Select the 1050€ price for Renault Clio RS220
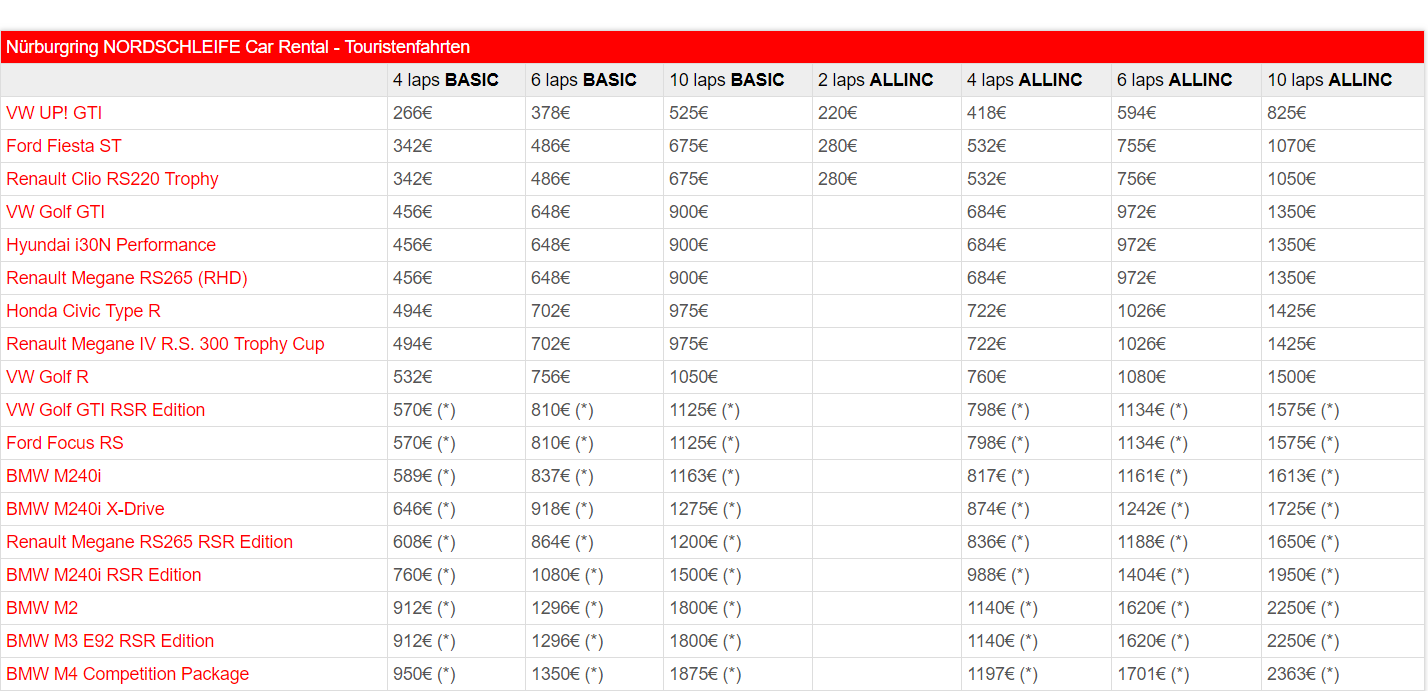This screenshot has height=691, width=1428. pos(1292,179)
